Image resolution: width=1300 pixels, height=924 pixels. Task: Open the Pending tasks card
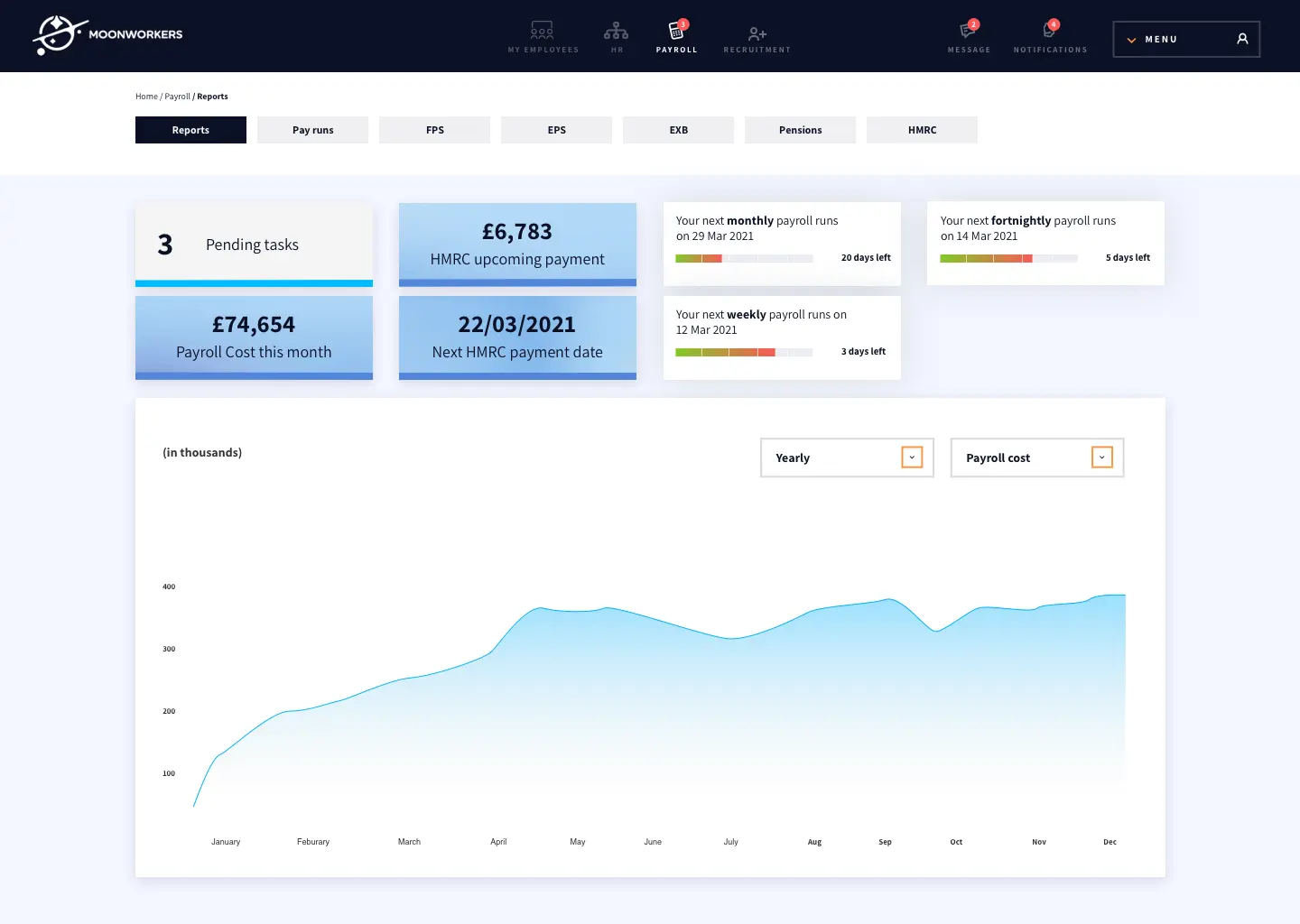tap(254, 245)
